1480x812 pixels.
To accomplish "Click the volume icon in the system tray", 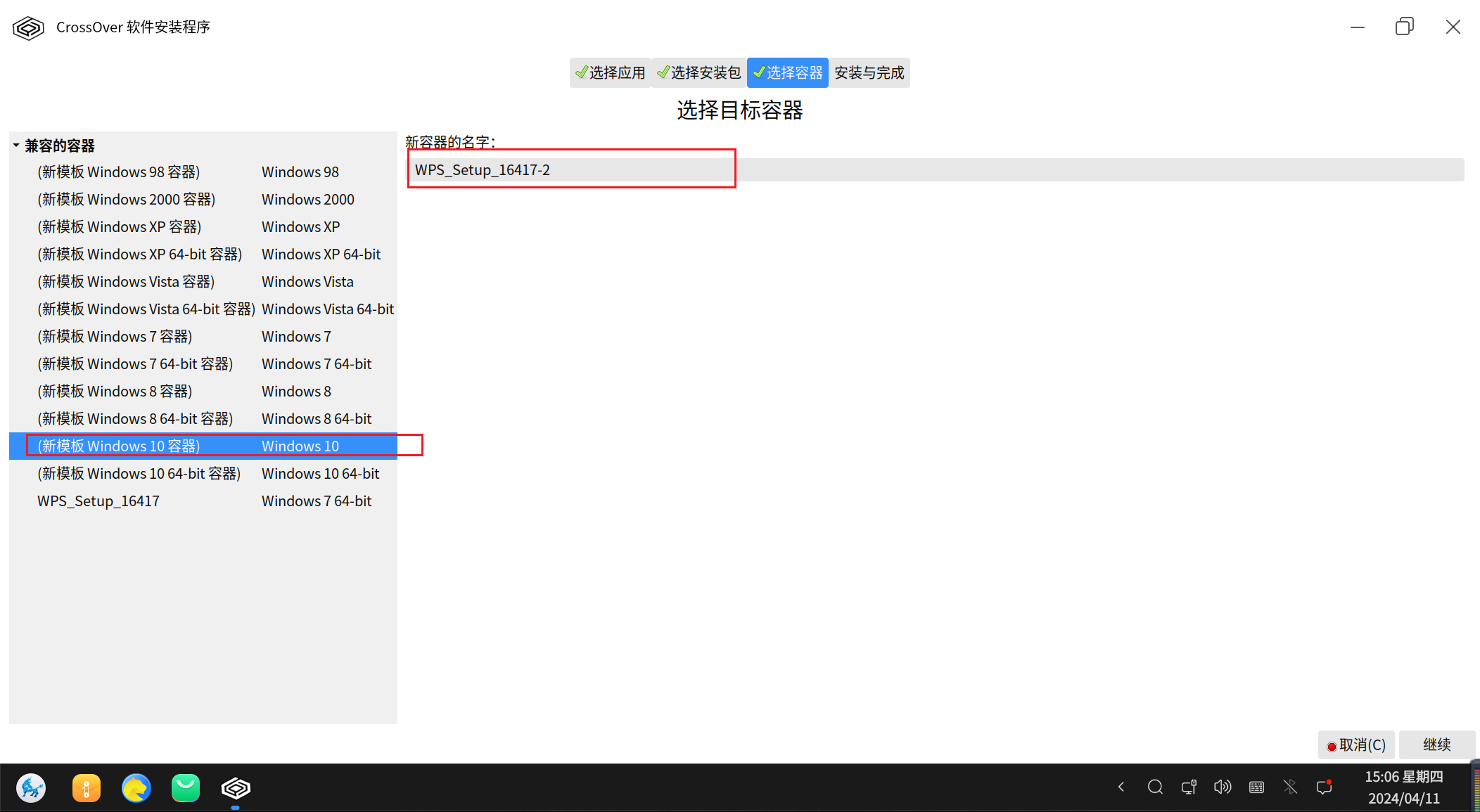I will [x=1223, y=787].
